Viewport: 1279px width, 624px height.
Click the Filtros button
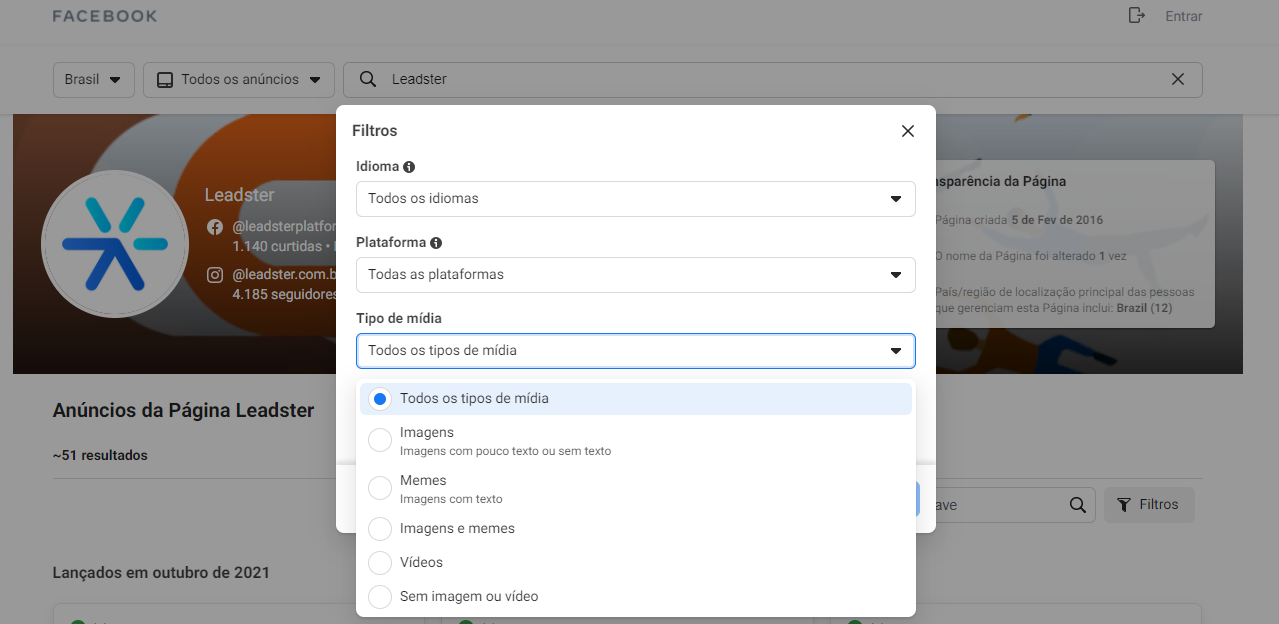1149,504
